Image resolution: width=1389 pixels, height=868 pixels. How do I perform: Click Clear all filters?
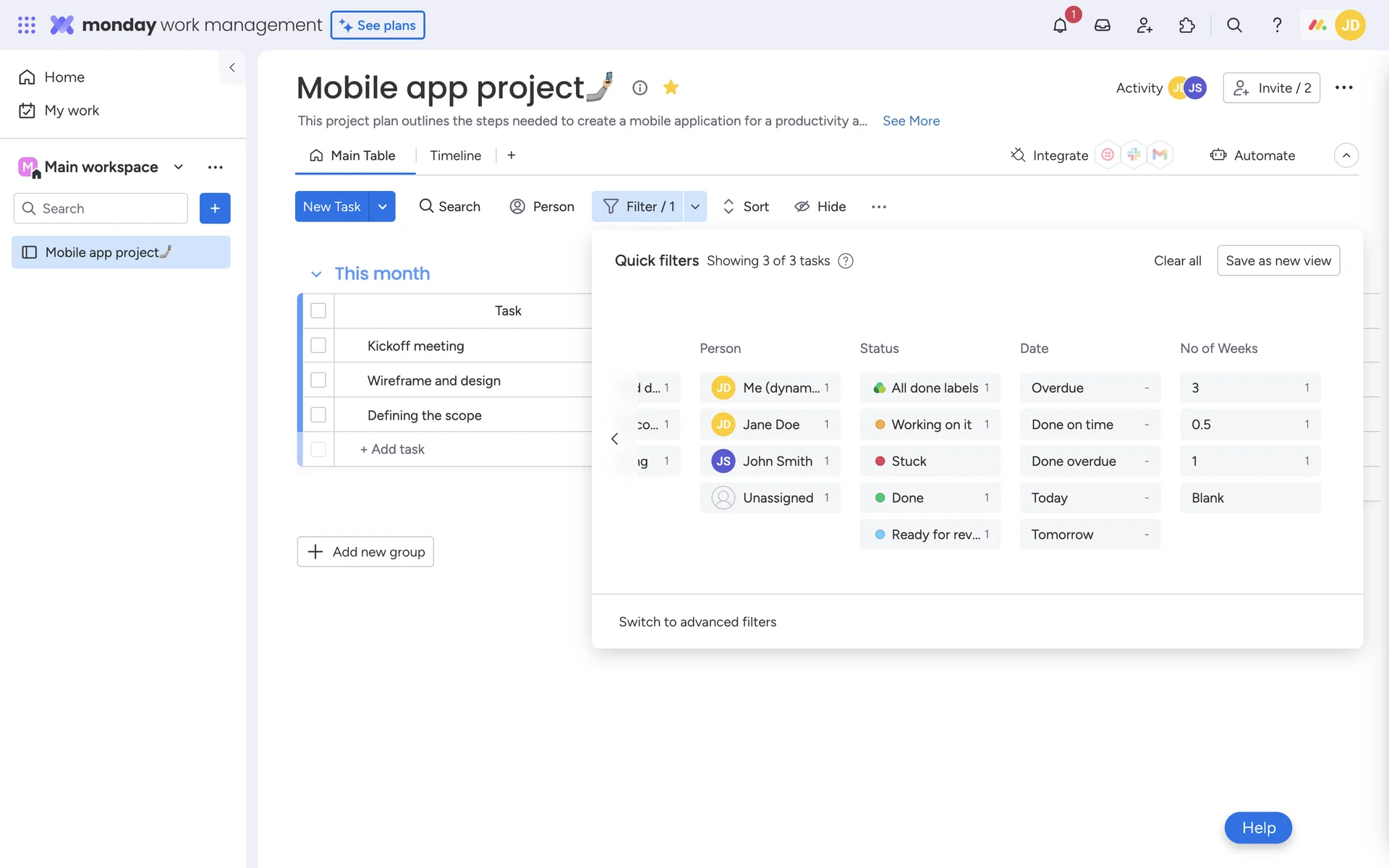[1177, 260]
